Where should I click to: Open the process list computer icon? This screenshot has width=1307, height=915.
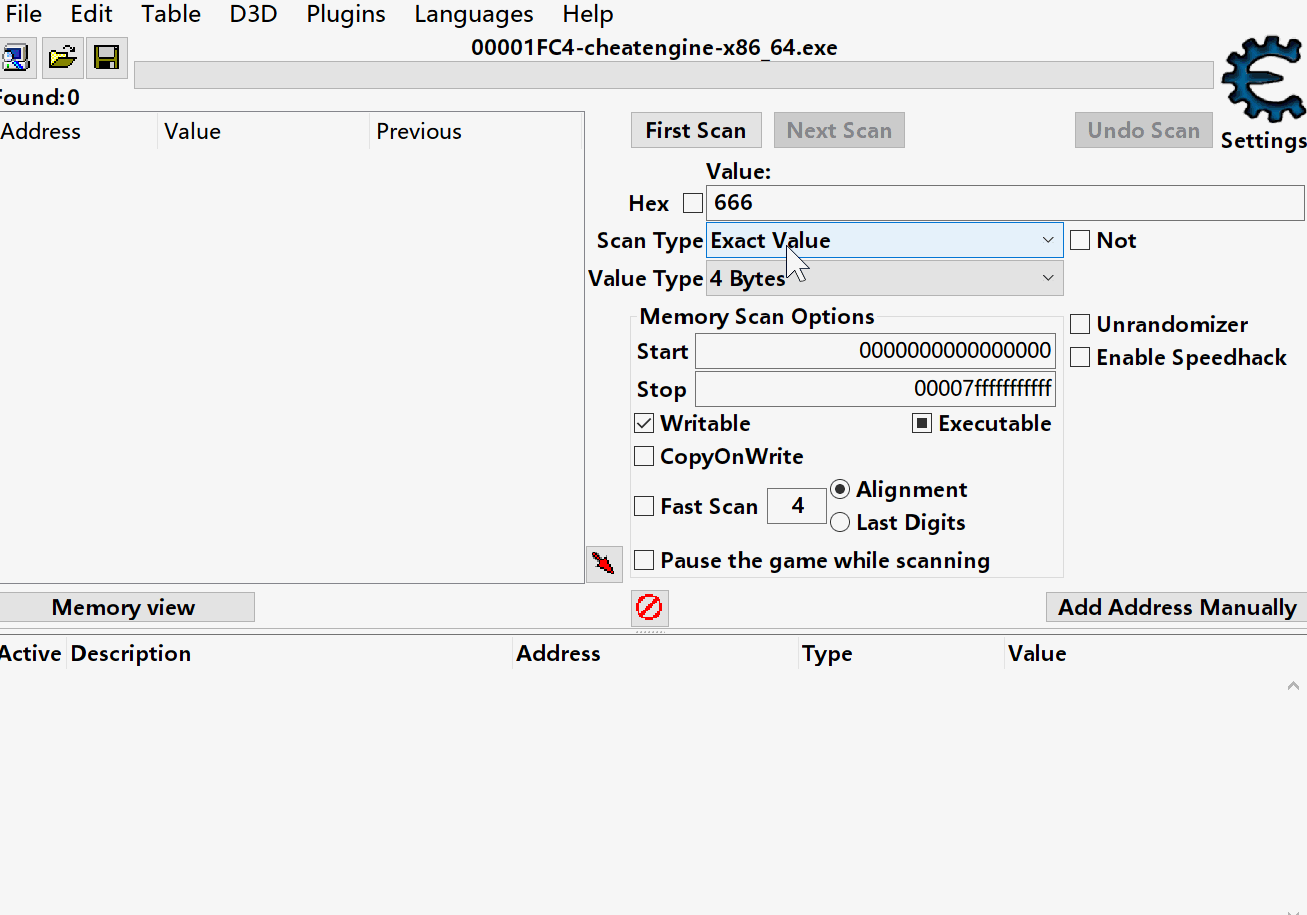point(17,58)
